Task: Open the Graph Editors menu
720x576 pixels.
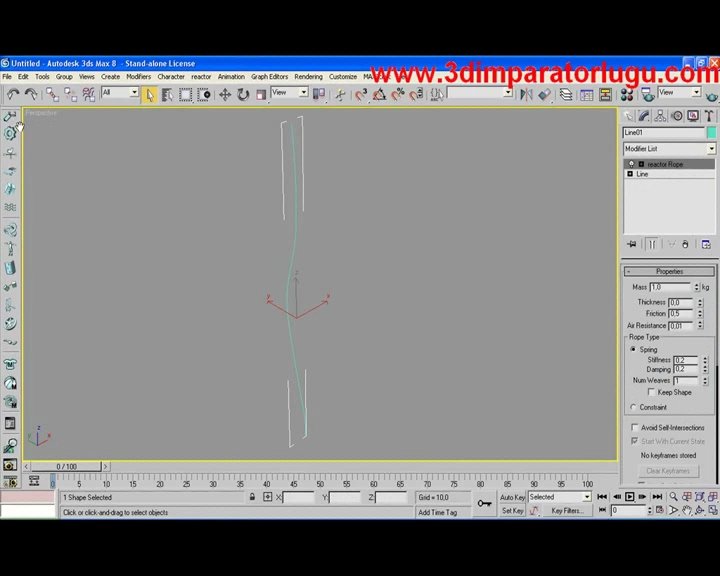Action: [x=270, y=77]
